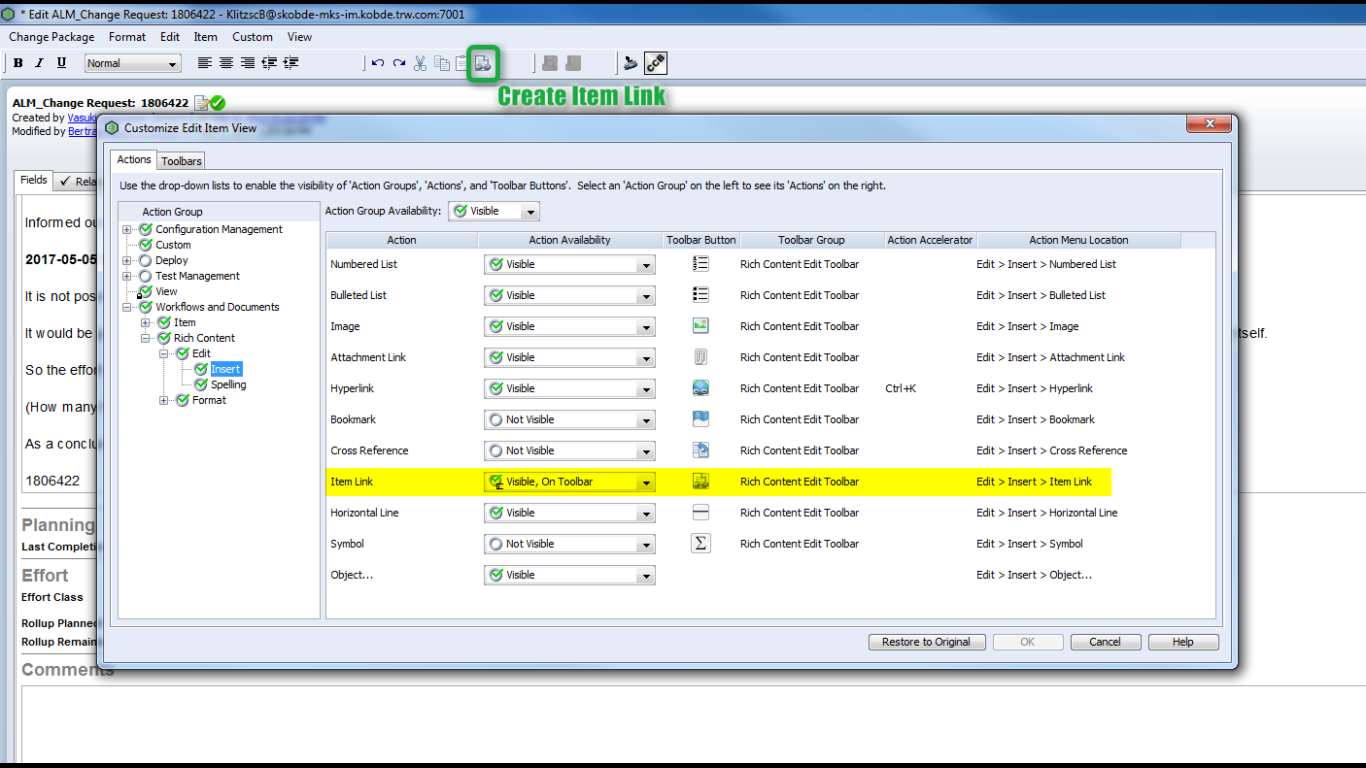
Task: Open the Change Package menu
Action: pos(52,37)
